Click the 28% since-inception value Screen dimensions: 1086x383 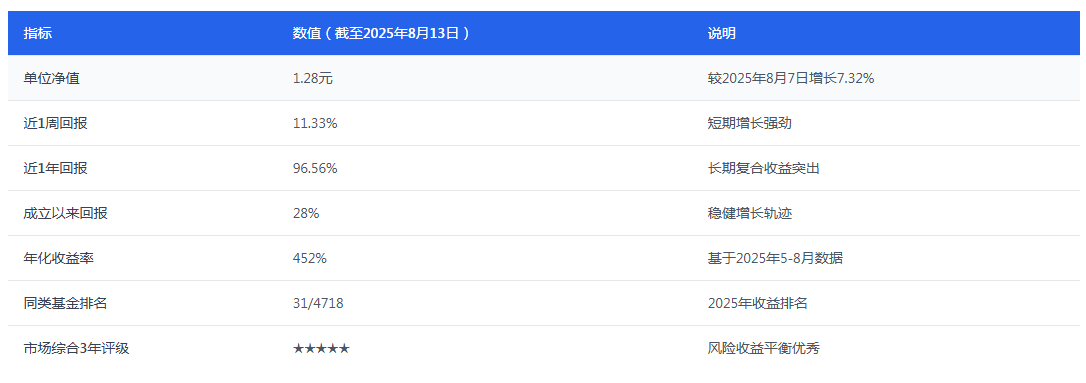point(306,213)
